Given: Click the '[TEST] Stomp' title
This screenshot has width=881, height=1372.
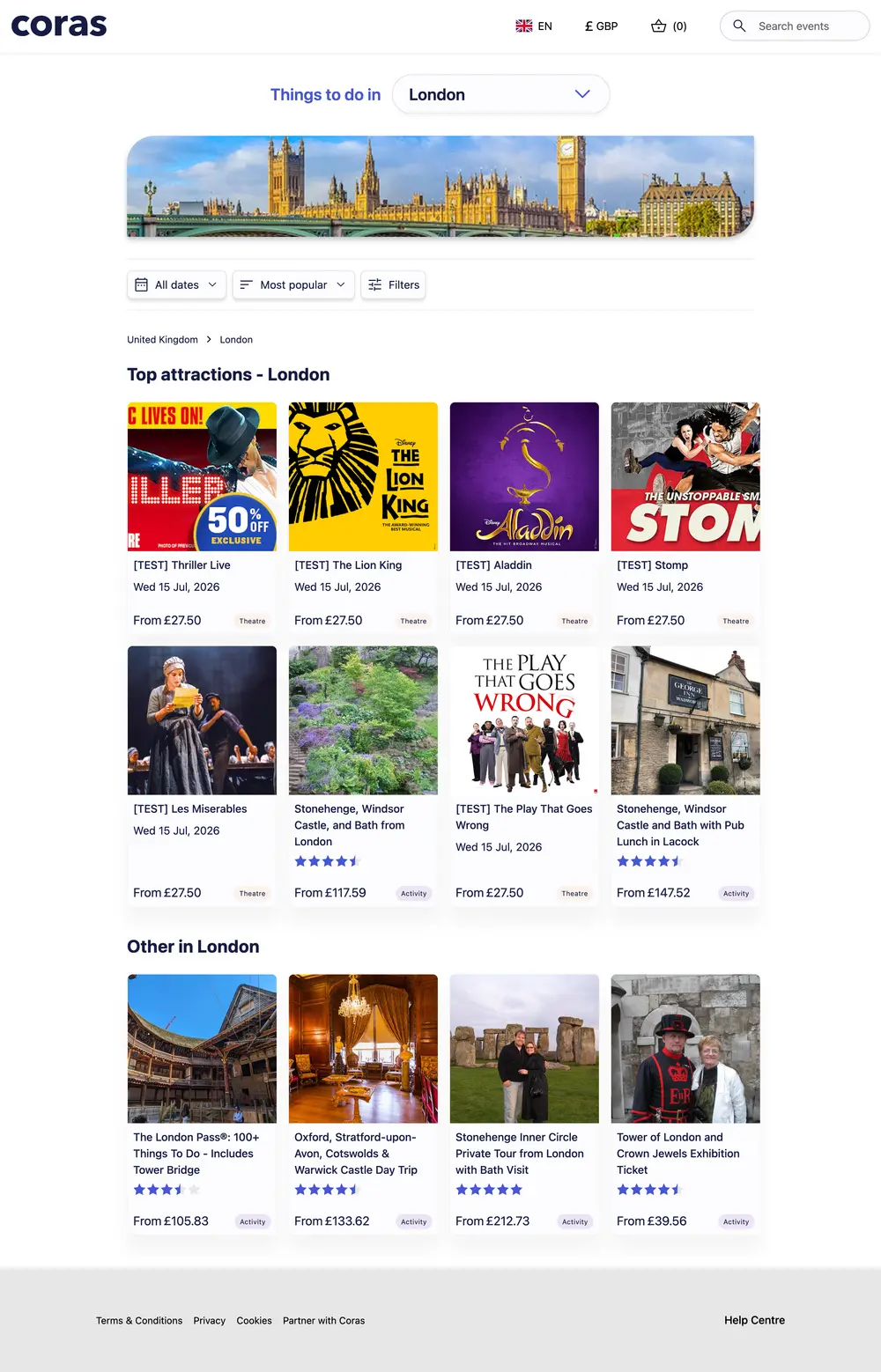Looking at the screenshot, I should tap(652, 565).
